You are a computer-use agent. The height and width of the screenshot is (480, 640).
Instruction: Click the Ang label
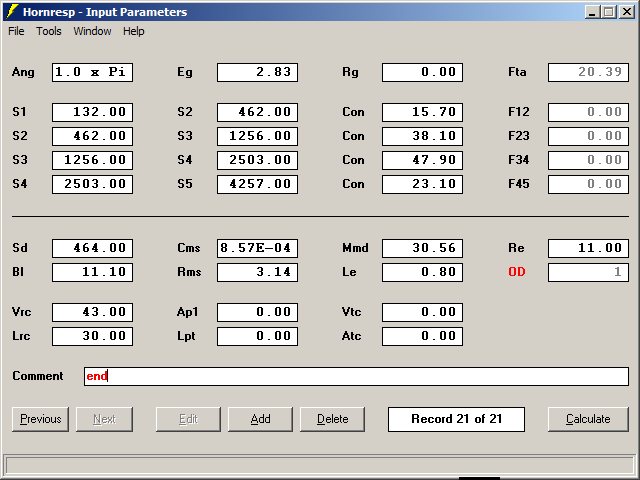[x=23, y=72]
